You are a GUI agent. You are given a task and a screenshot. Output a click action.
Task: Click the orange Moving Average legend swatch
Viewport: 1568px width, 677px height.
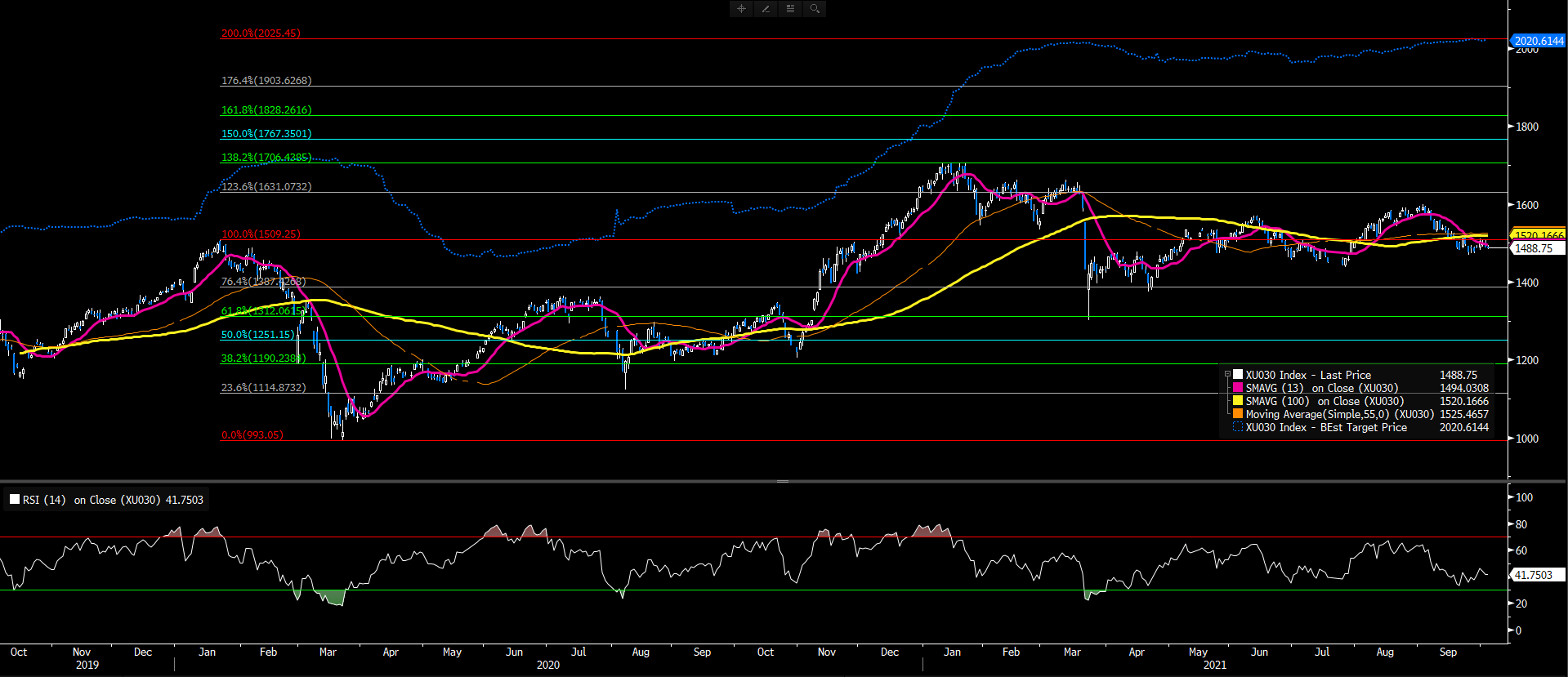1238,414
